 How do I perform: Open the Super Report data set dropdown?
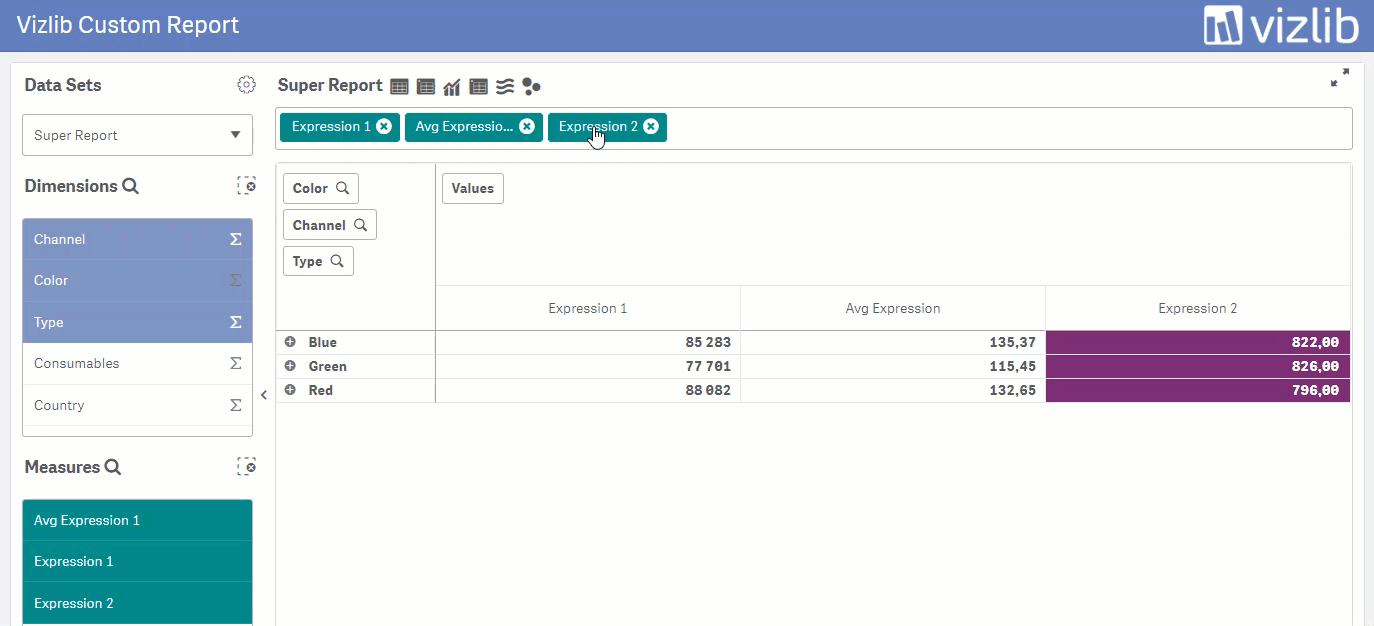coord(137,135)
